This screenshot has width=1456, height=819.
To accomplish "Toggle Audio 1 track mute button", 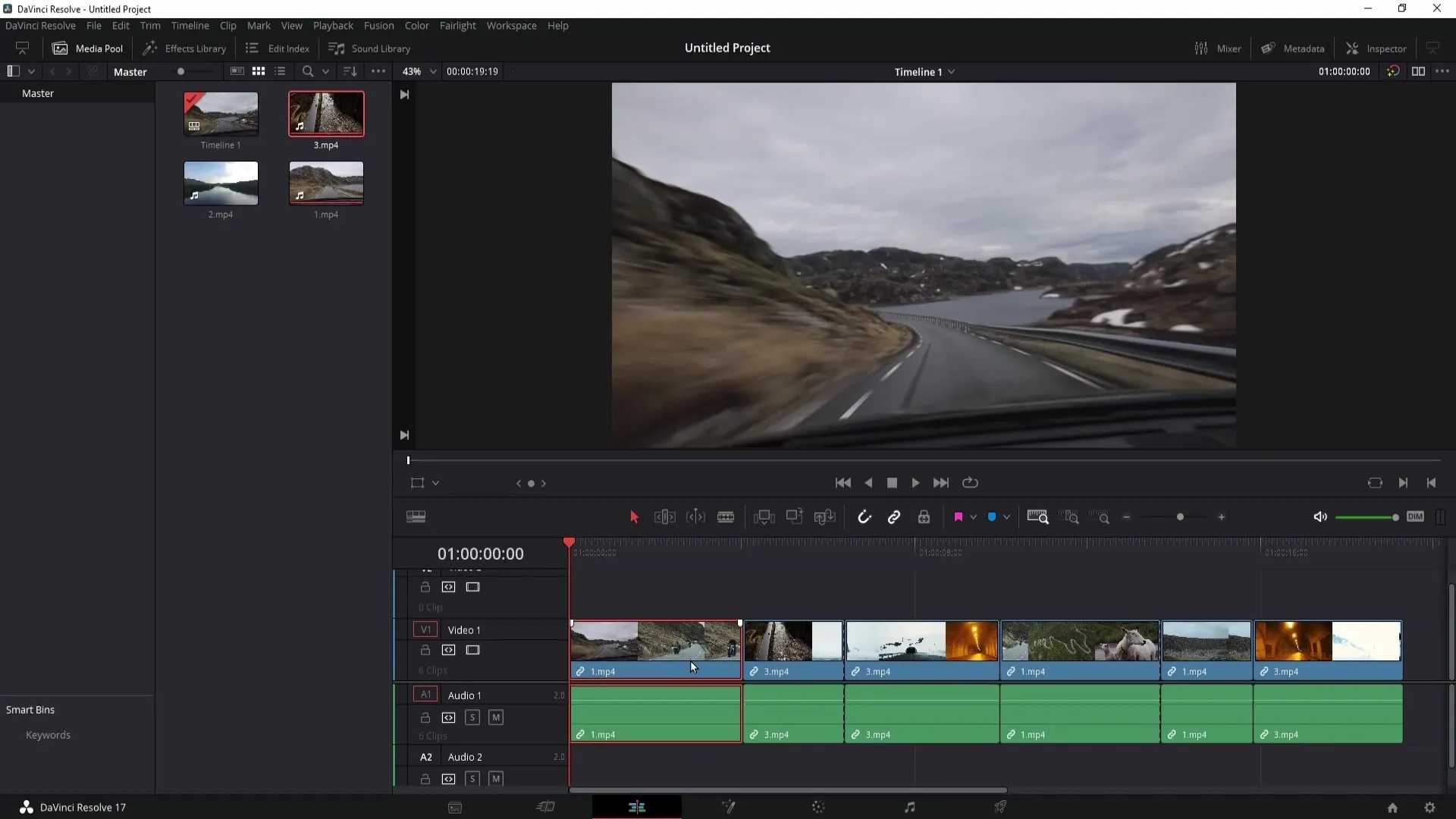I will (497, 717).
